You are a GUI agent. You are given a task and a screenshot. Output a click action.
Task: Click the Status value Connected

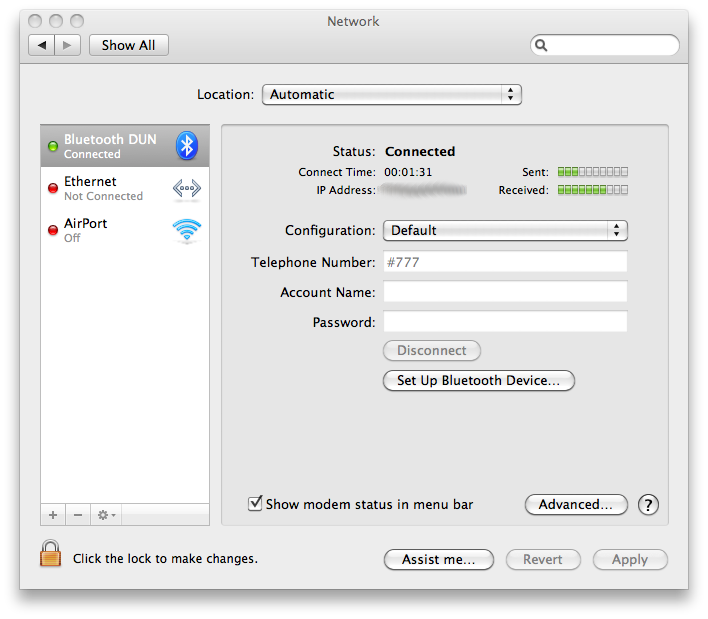(x=420, y=151)
